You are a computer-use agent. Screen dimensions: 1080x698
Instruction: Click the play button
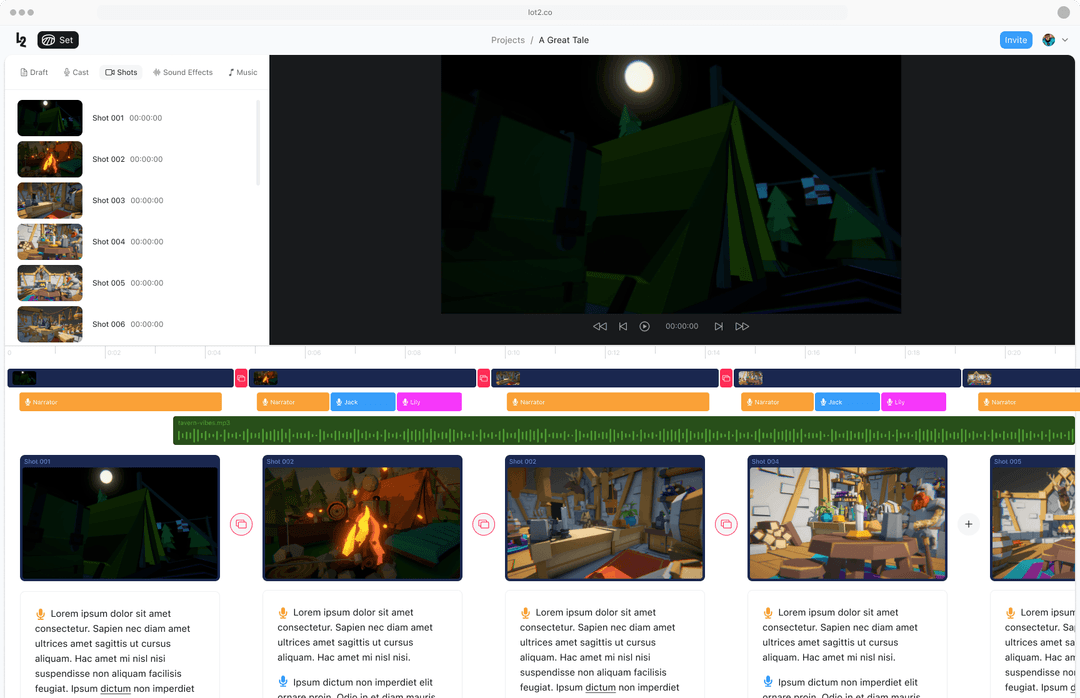point(645,327)
